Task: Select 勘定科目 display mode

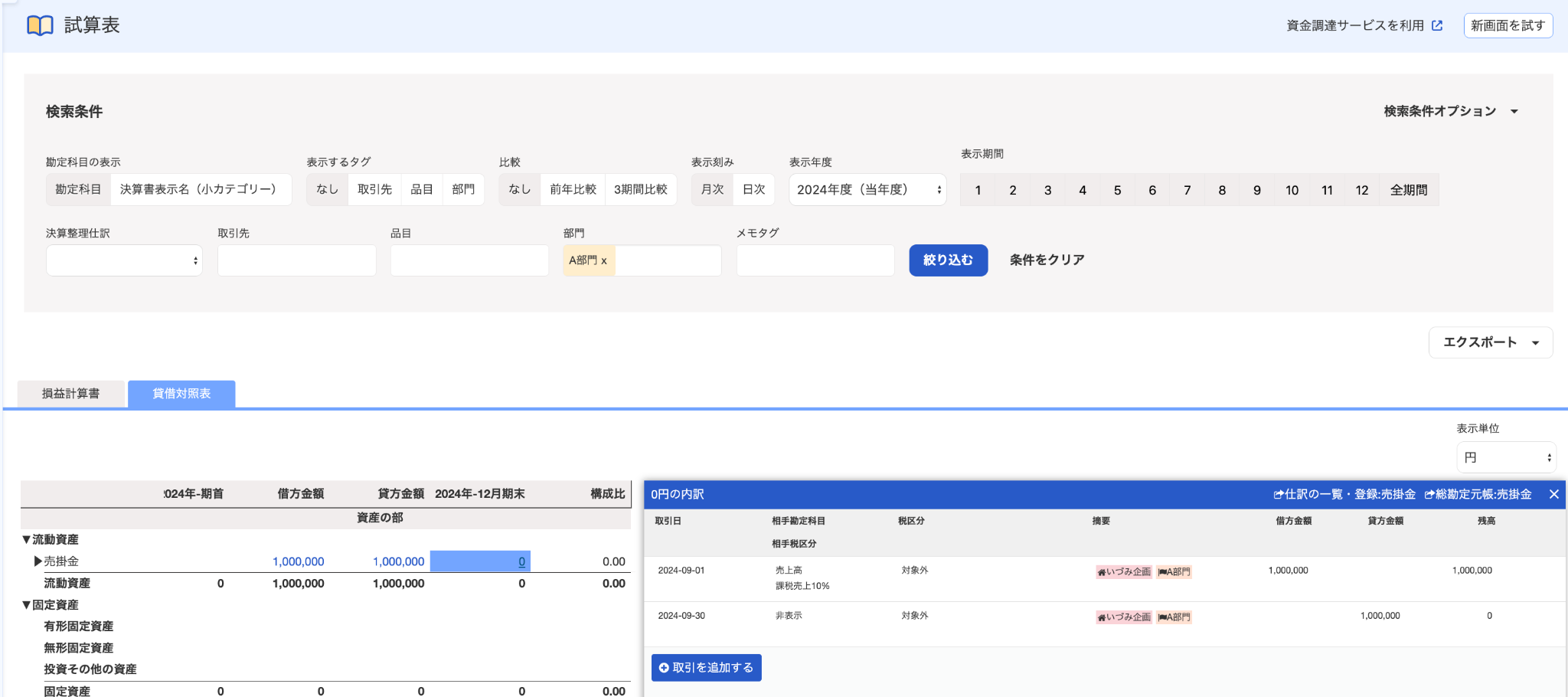Action: pos(78,189)
